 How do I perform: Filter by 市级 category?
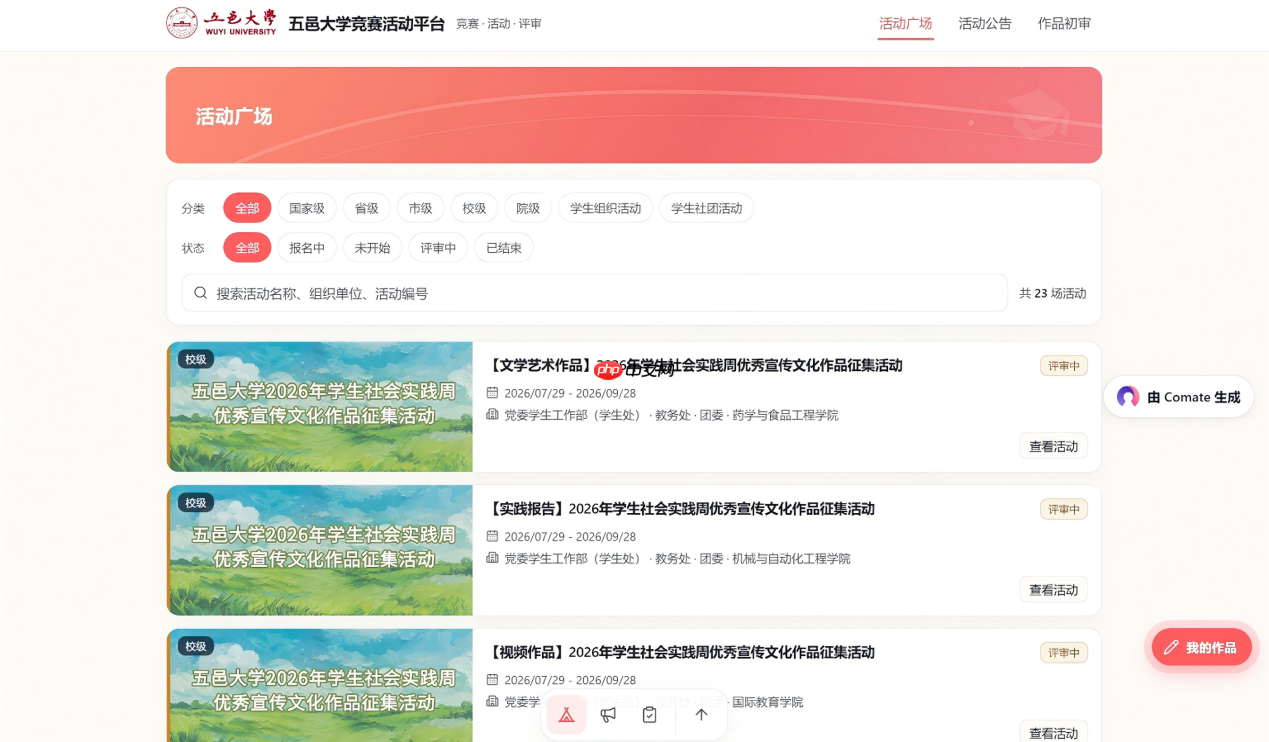[x=421, y=208]
